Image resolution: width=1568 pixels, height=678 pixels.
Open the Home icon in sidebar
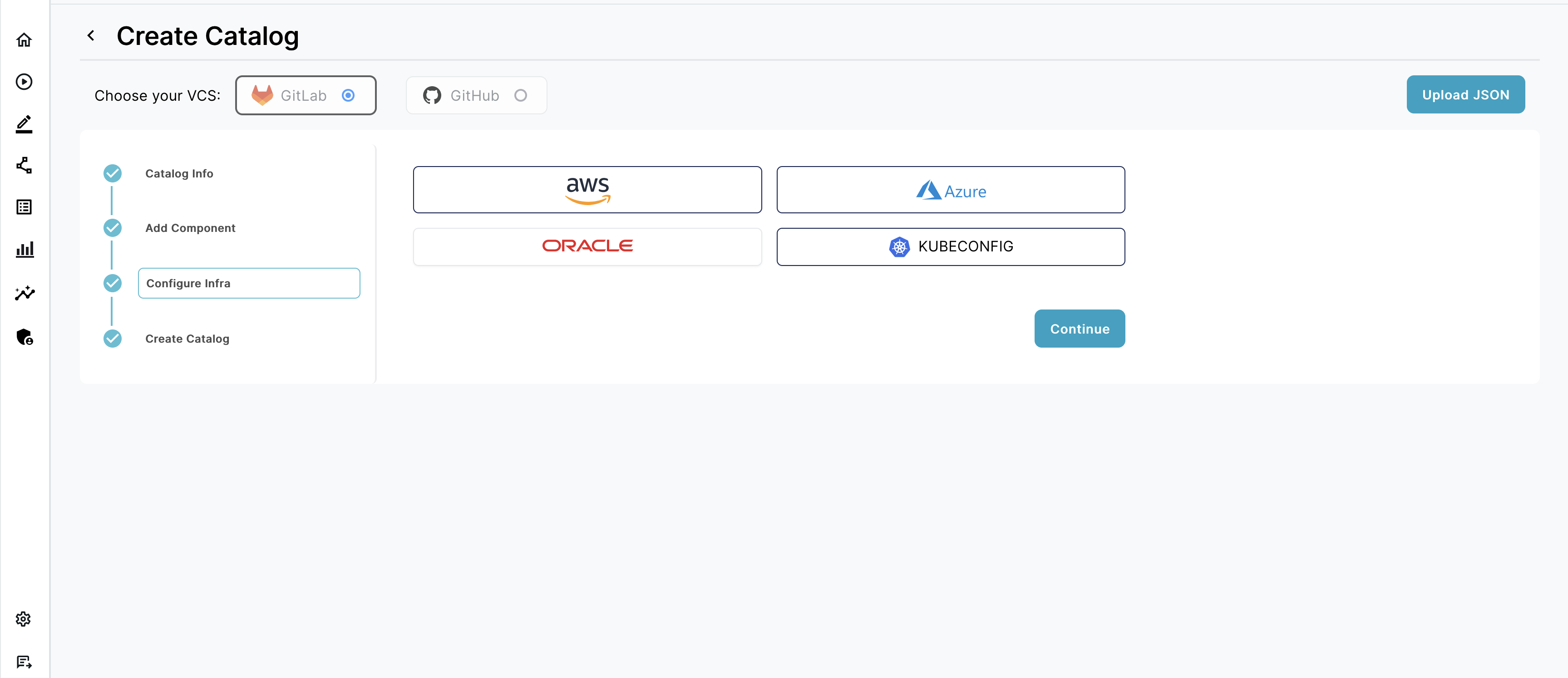point(24,40)
